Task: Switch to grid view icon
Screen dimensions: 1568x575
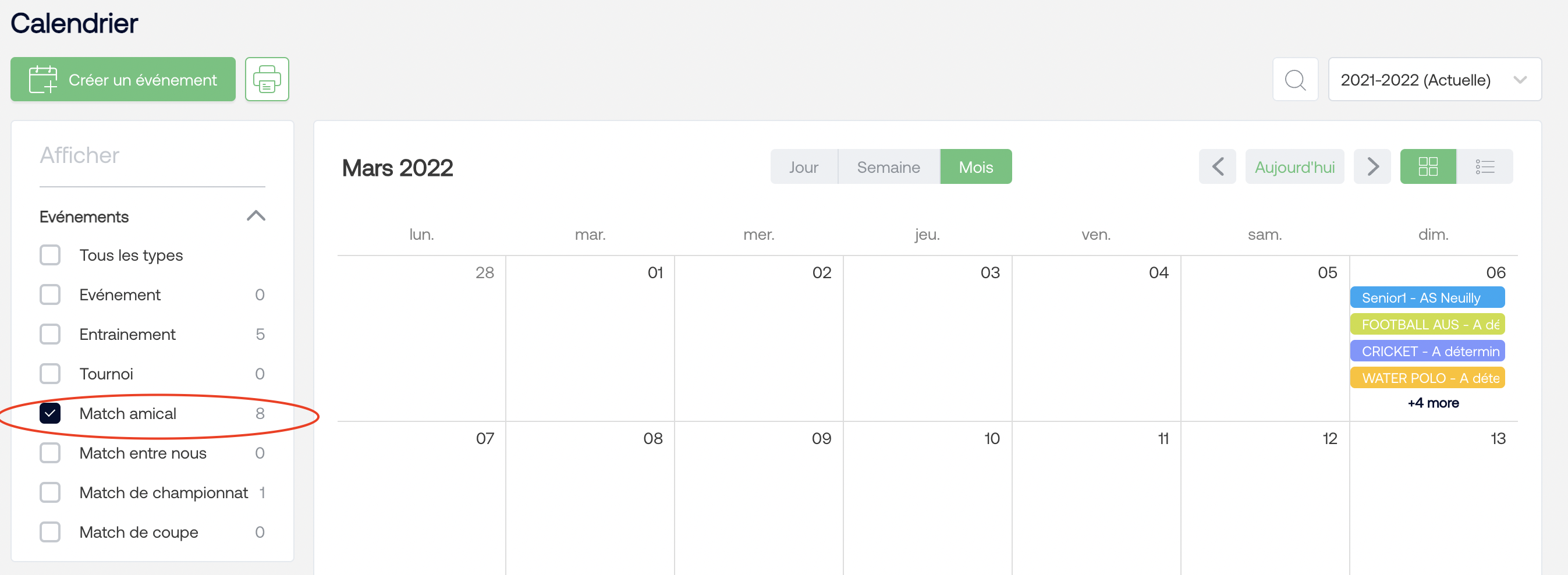Action: tap(1428, 166)
